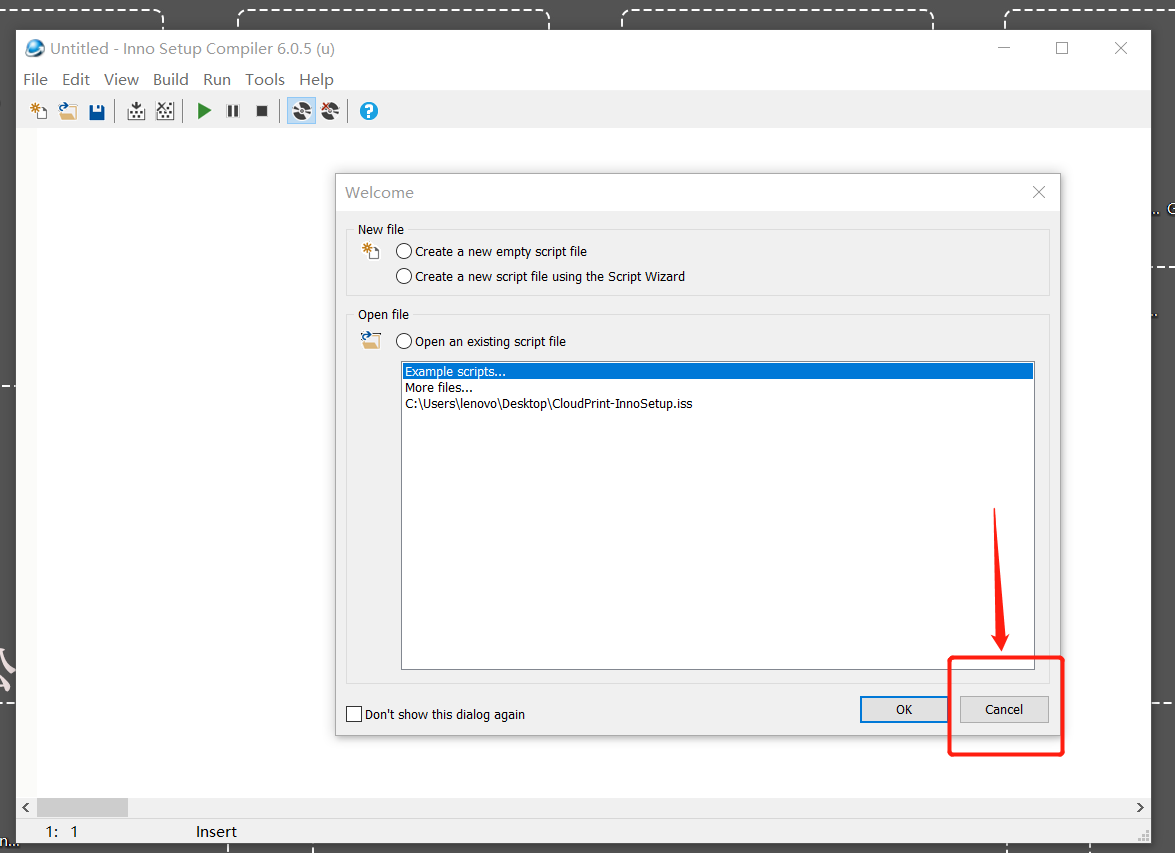Image resolution: width=1175 pixels, height=853 pixels.
Task: Select 'More files...' in the file list
Action: (x=718, y=388)
